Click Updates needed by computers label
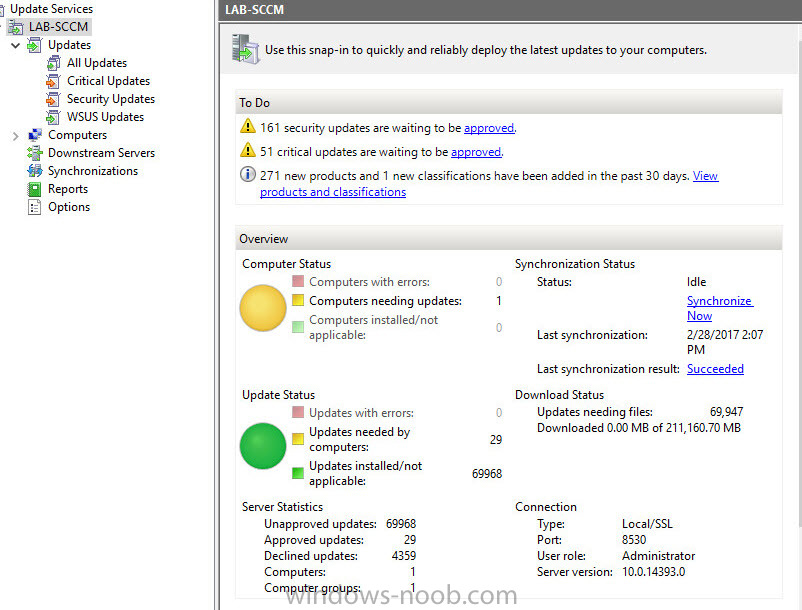The width and height of the screenshot is (802, 610). point(360,439)
